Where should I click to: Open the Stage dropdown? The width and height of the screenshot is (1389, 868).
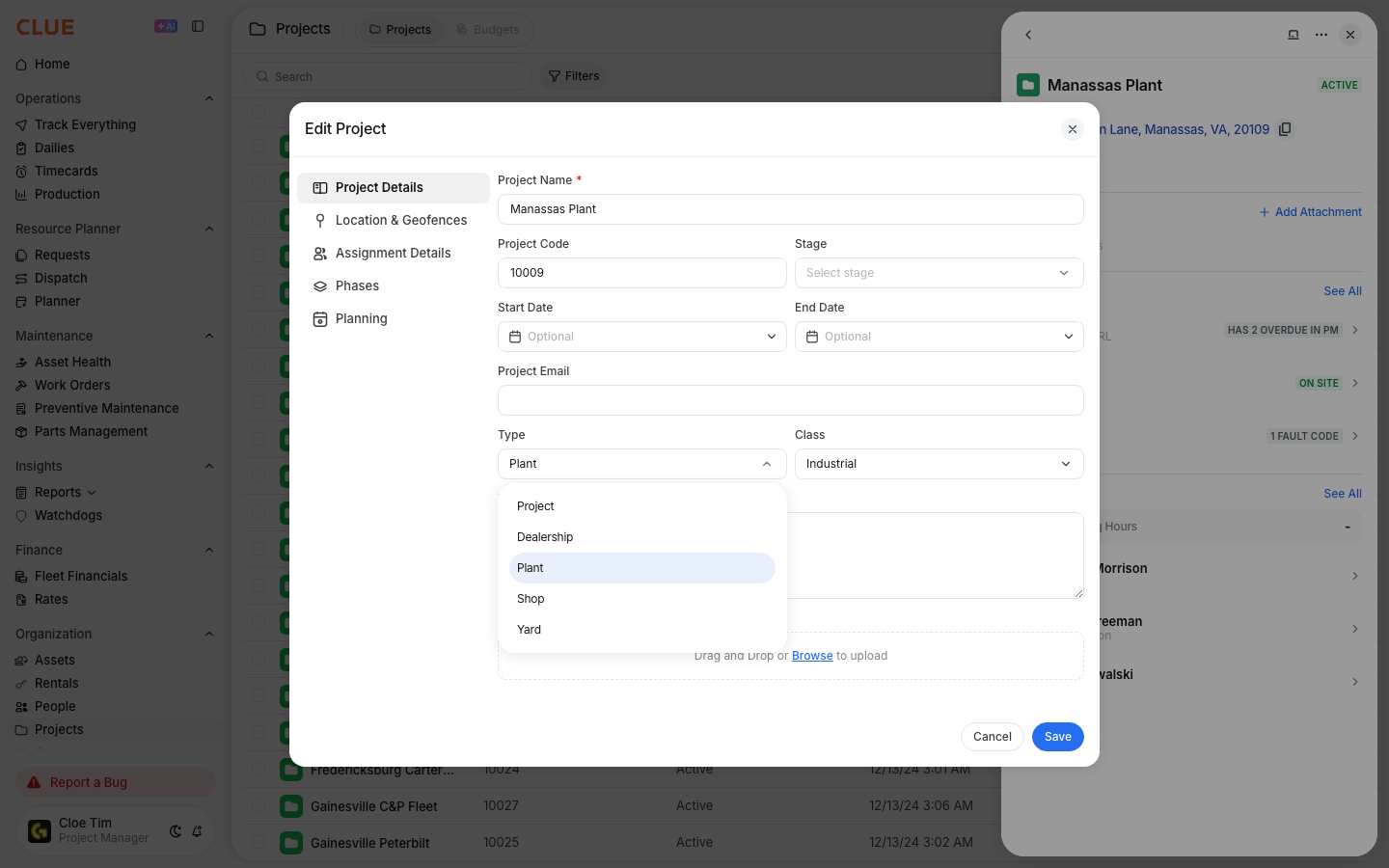[x=940, y=273]
